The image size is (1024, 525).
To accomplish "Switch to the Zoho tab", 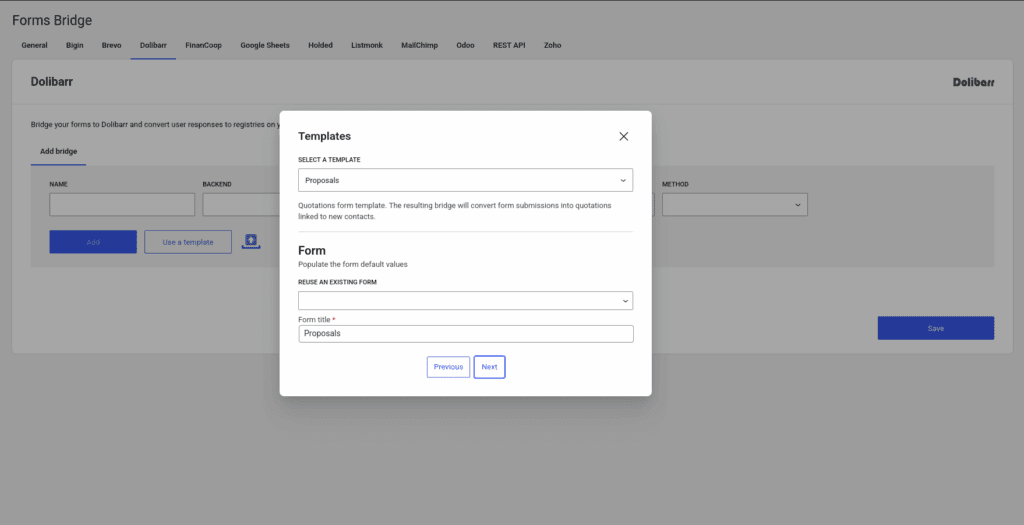I will click(x=552, y=45).
